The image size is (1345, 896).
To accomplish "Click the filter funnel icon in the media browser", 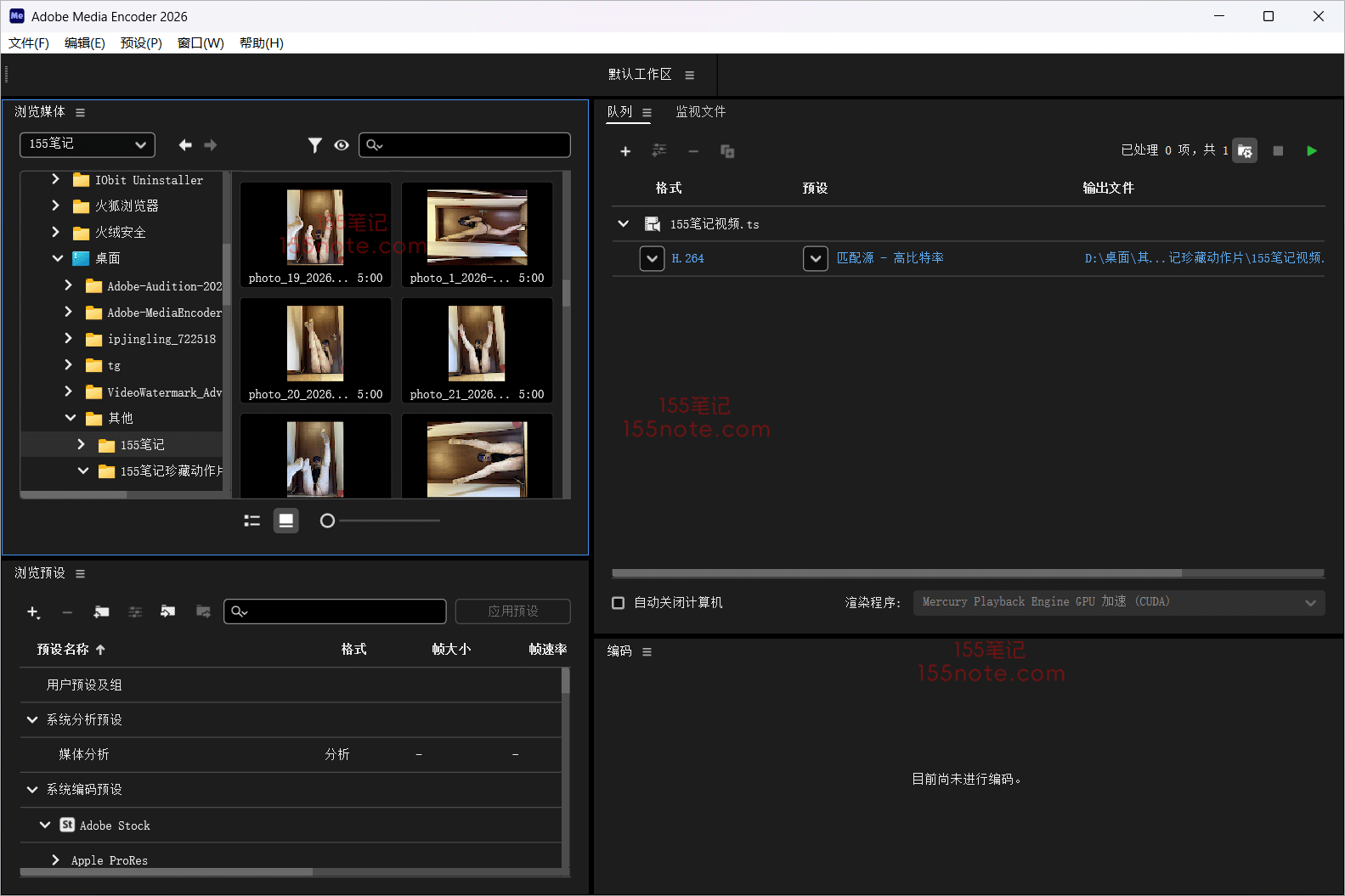I will (314, 145).
